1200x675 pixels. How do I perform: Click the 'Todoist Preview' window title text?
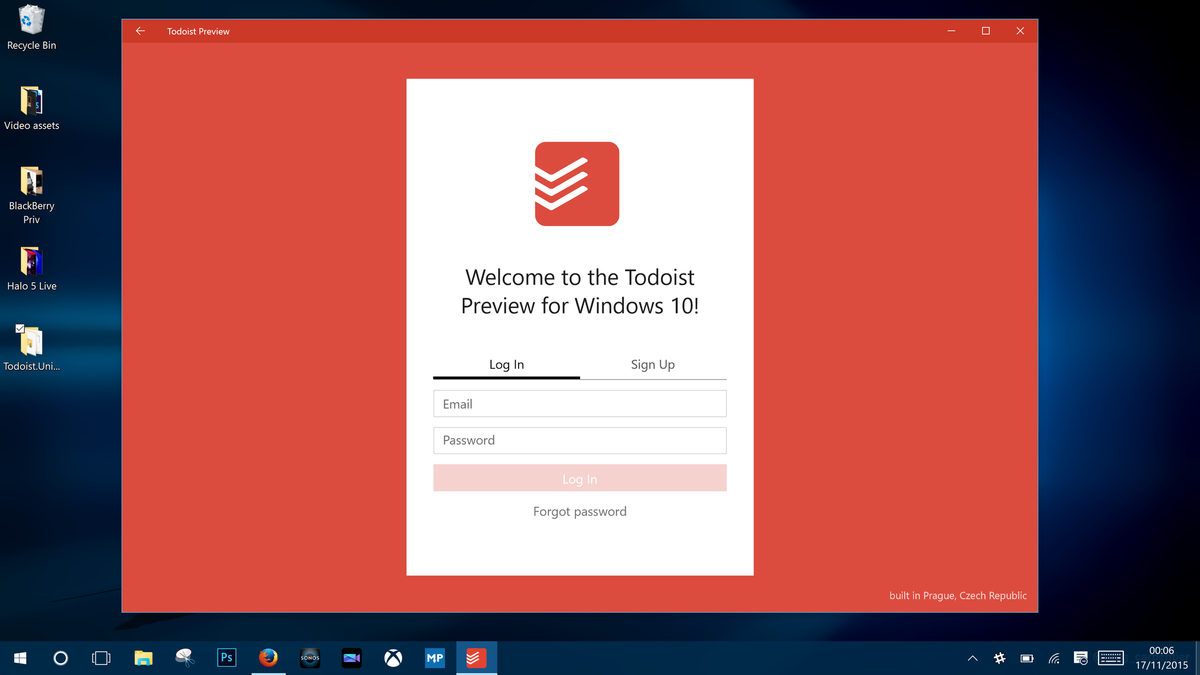pos(198,31)
